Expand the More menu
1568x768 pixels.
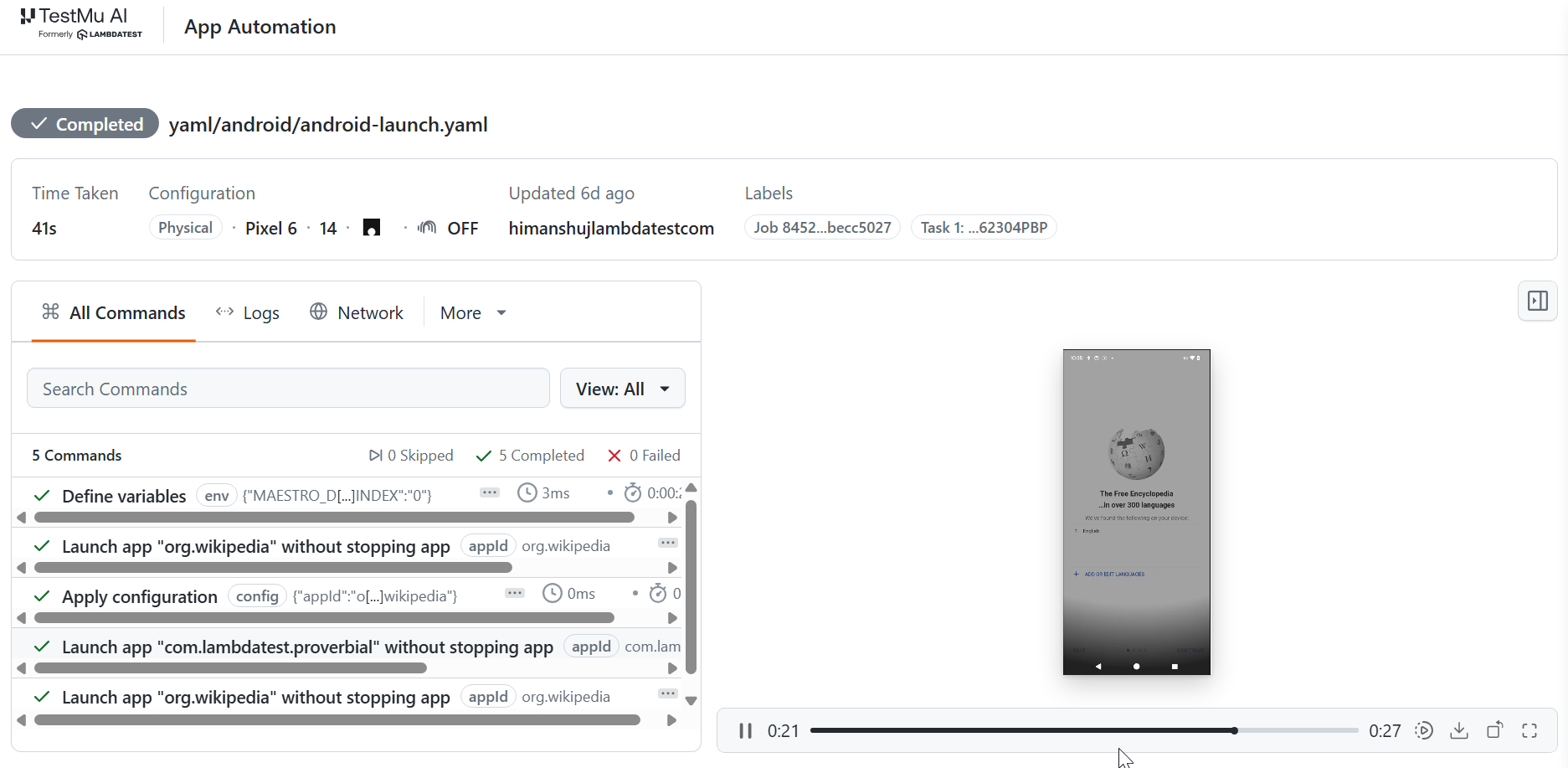click(x=473, y=312)
